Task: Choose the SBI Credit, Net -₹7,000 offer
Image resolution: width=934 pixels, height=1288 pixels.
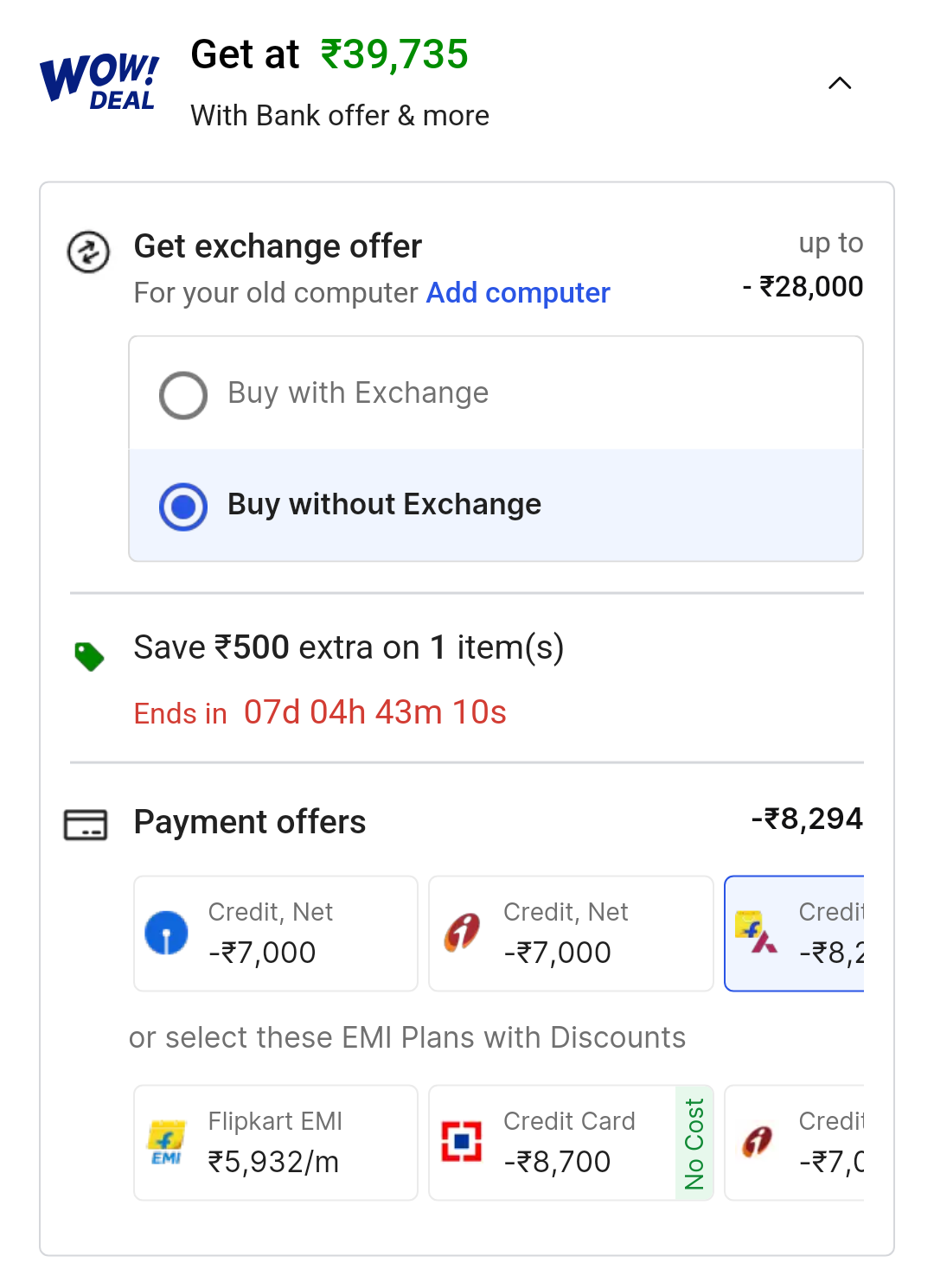Action: coord(275,934)
